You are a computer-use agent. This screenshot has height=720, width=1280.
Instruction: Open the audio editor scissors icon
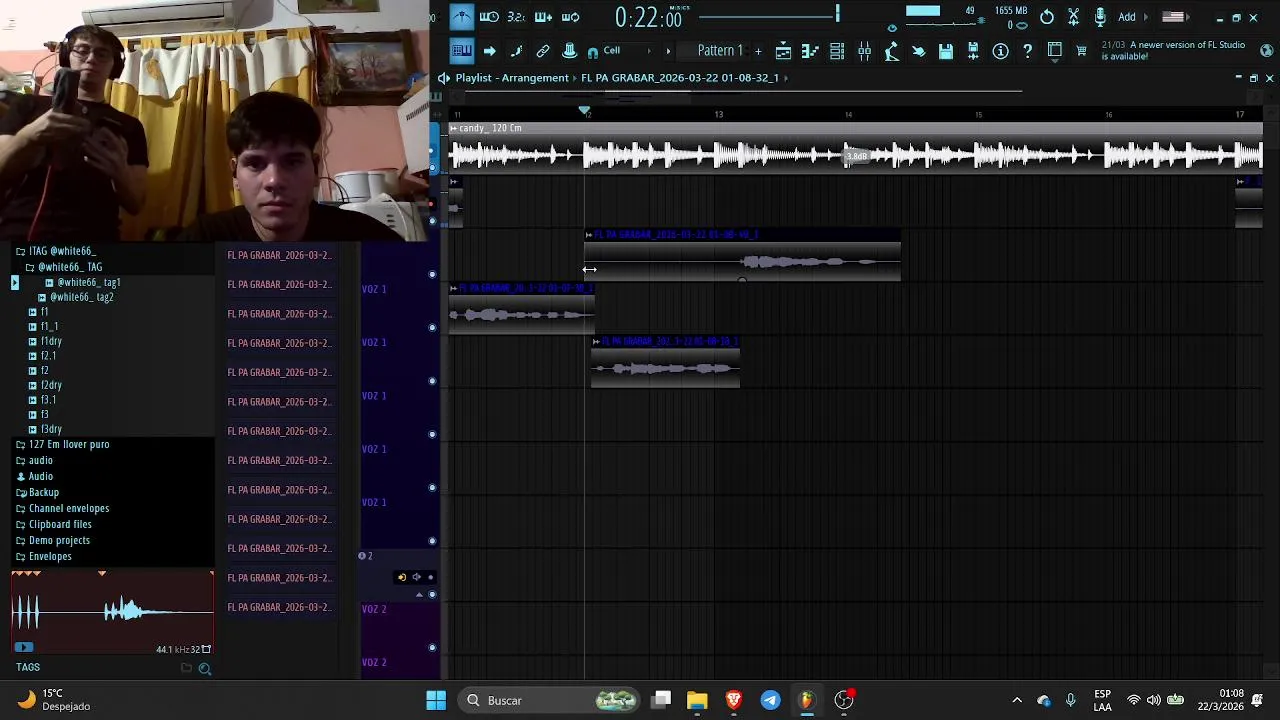(x=1073, y=17)
